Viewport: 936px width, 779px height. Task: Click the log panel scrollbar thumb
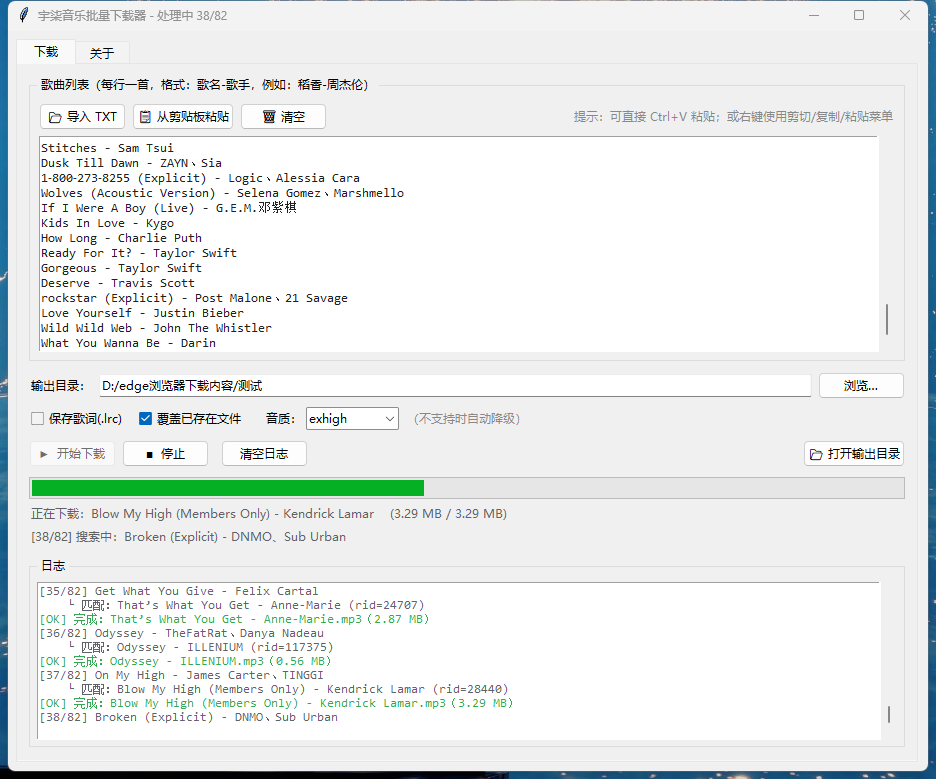[x=888, y=715]
